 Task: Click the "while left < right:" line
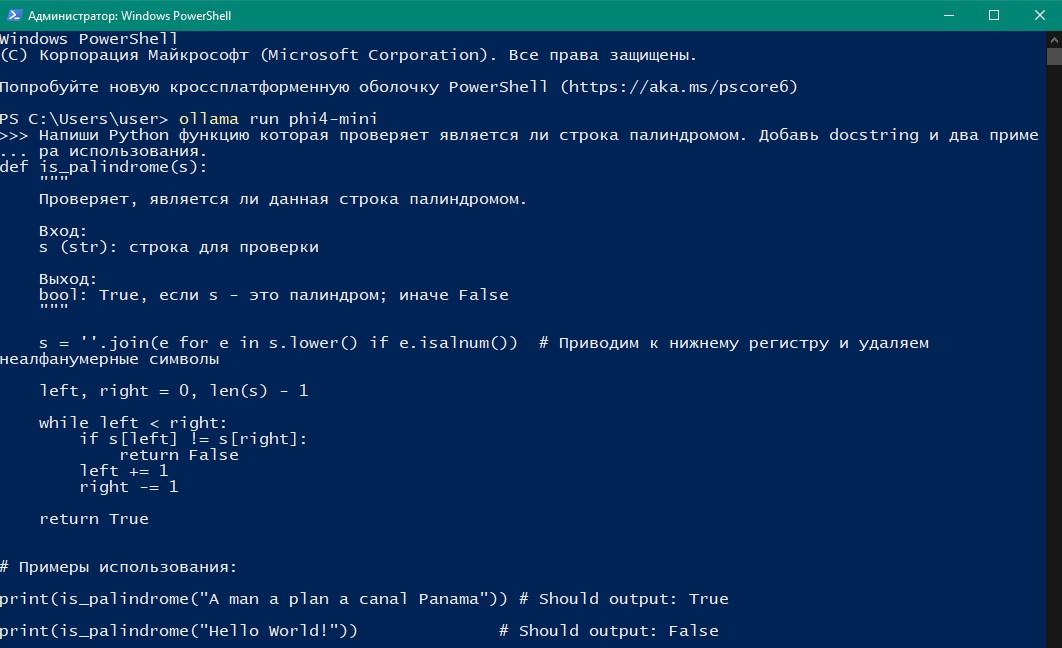pyautogui.click(x=133, y=423)
